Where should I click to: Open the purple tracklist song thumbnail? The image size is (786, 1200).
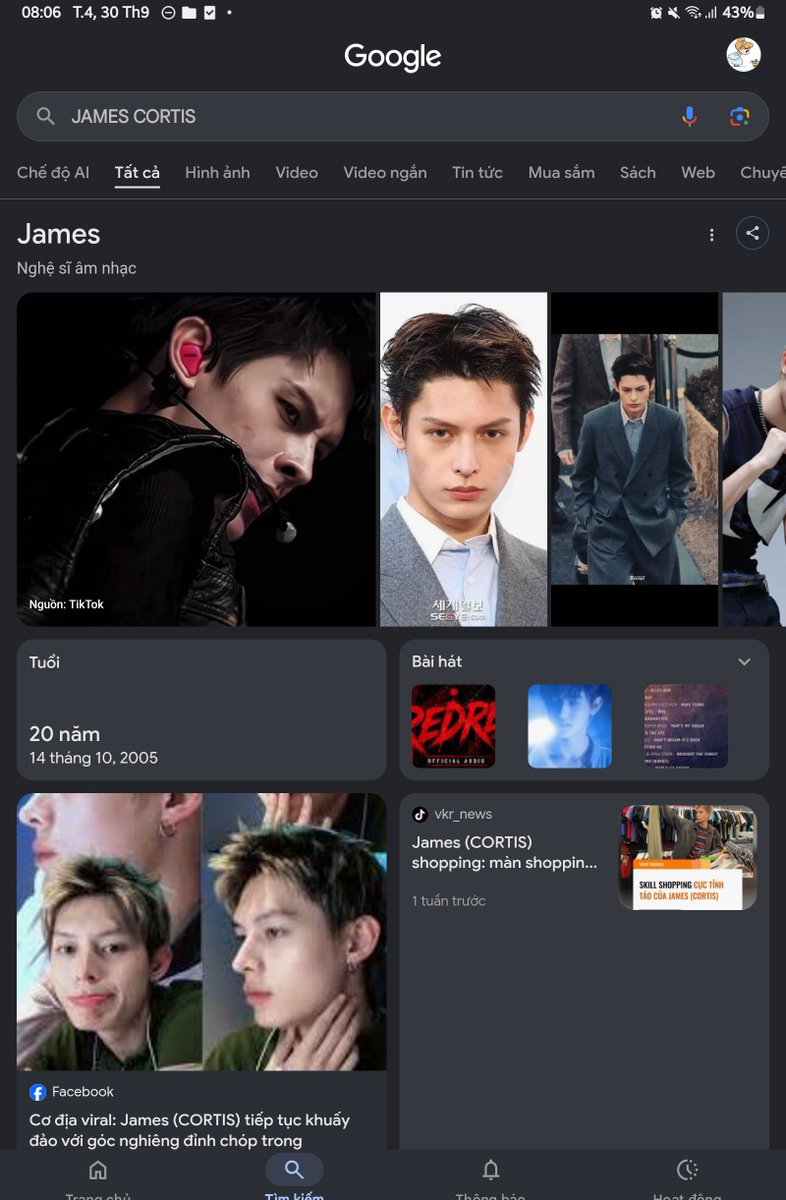[x=686, y=726]
